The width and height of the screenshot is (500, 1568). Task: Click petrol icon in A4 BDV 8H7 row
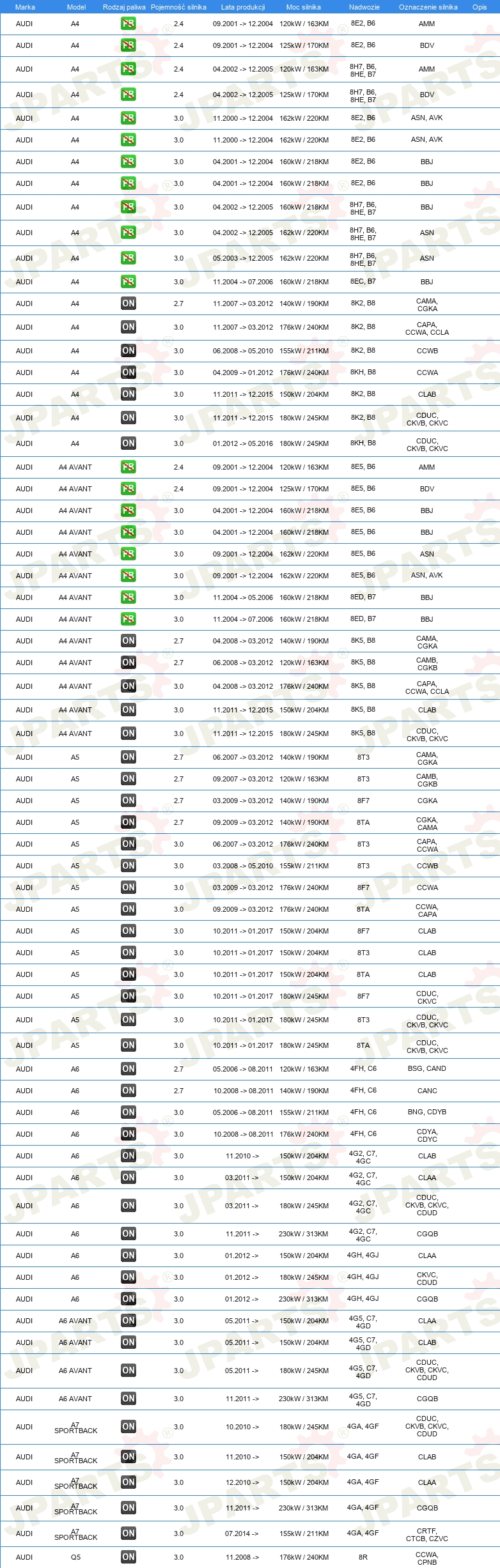coord(129,95)
